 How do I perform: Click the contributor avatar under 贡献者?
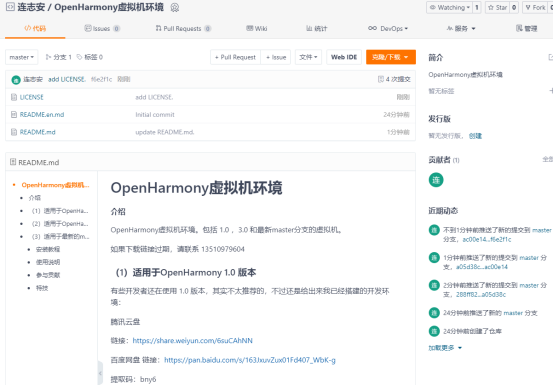coord(436,180)
